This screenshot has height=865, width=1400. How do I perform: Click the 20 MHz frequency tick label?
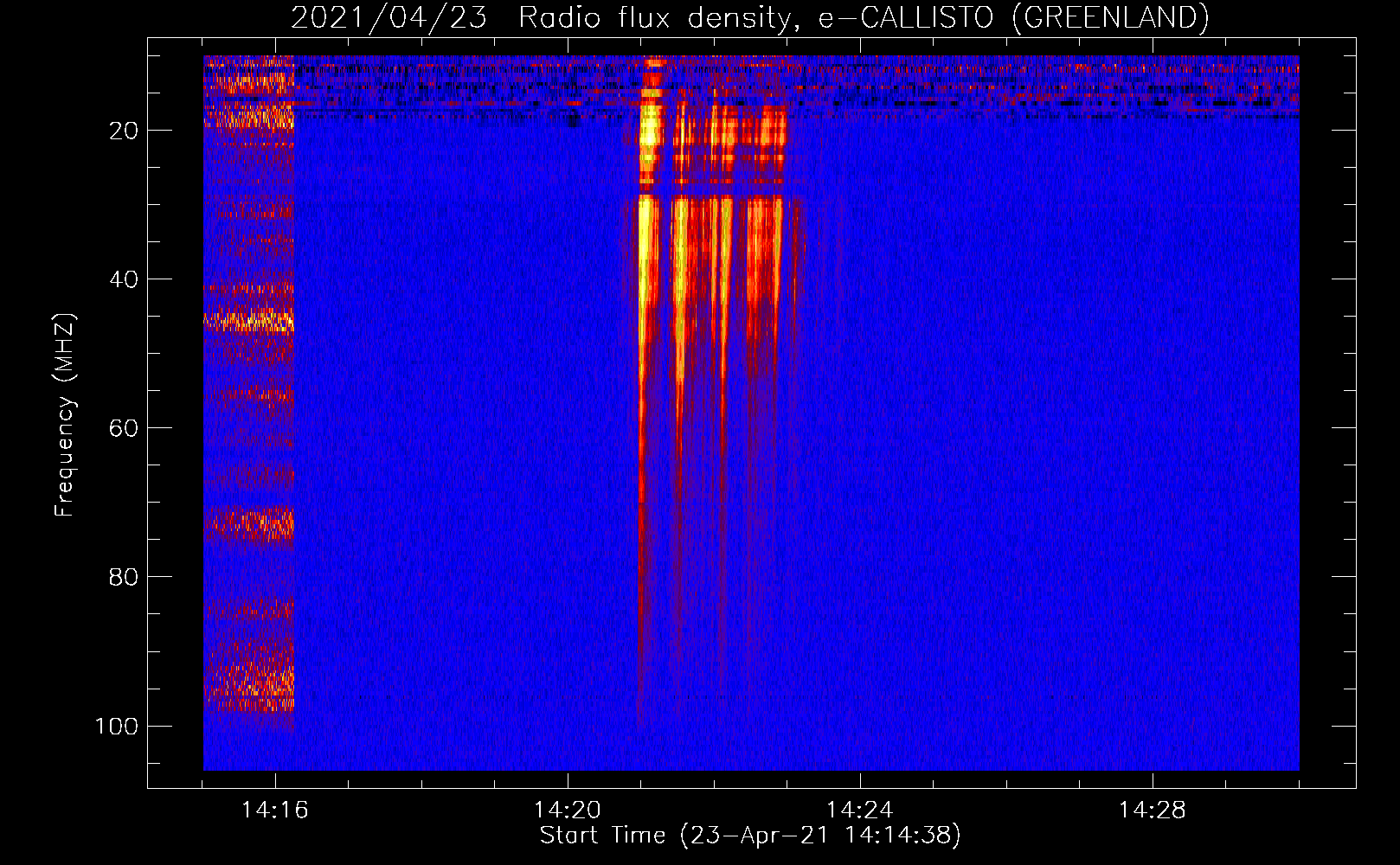pos(124,131)
